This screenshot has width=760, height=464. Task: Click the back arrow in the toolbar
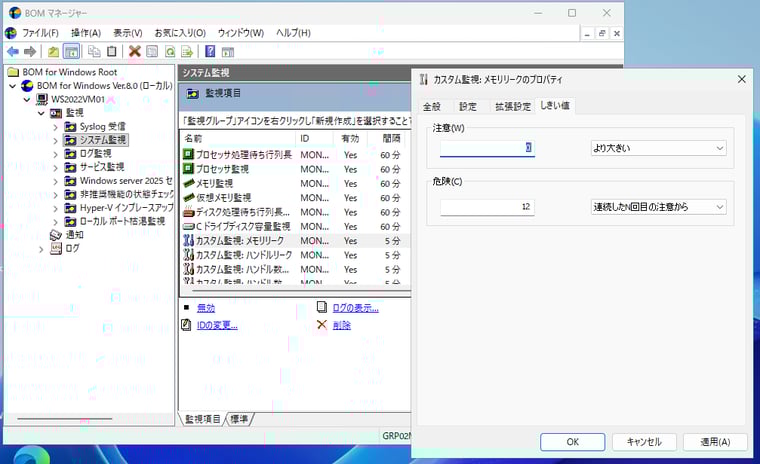[12, 51]
